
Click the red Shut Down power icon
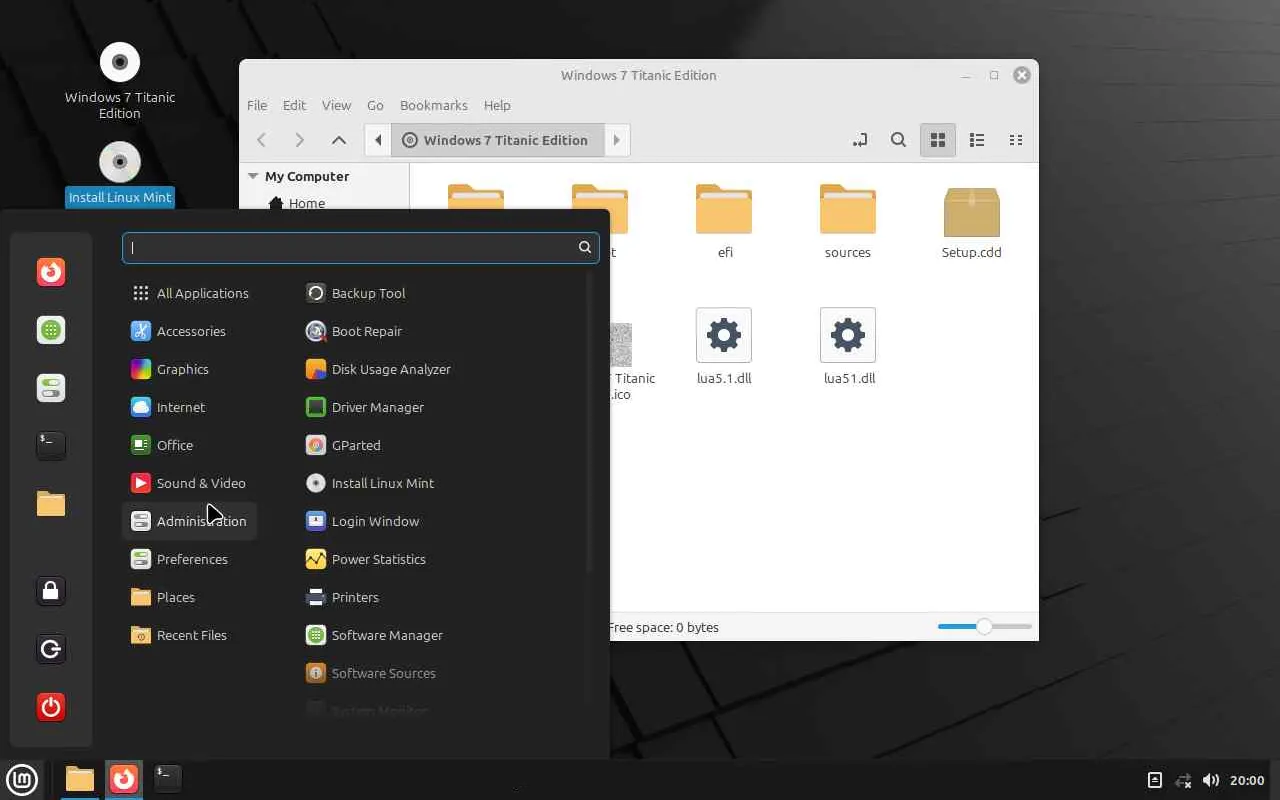coord(51,707)
